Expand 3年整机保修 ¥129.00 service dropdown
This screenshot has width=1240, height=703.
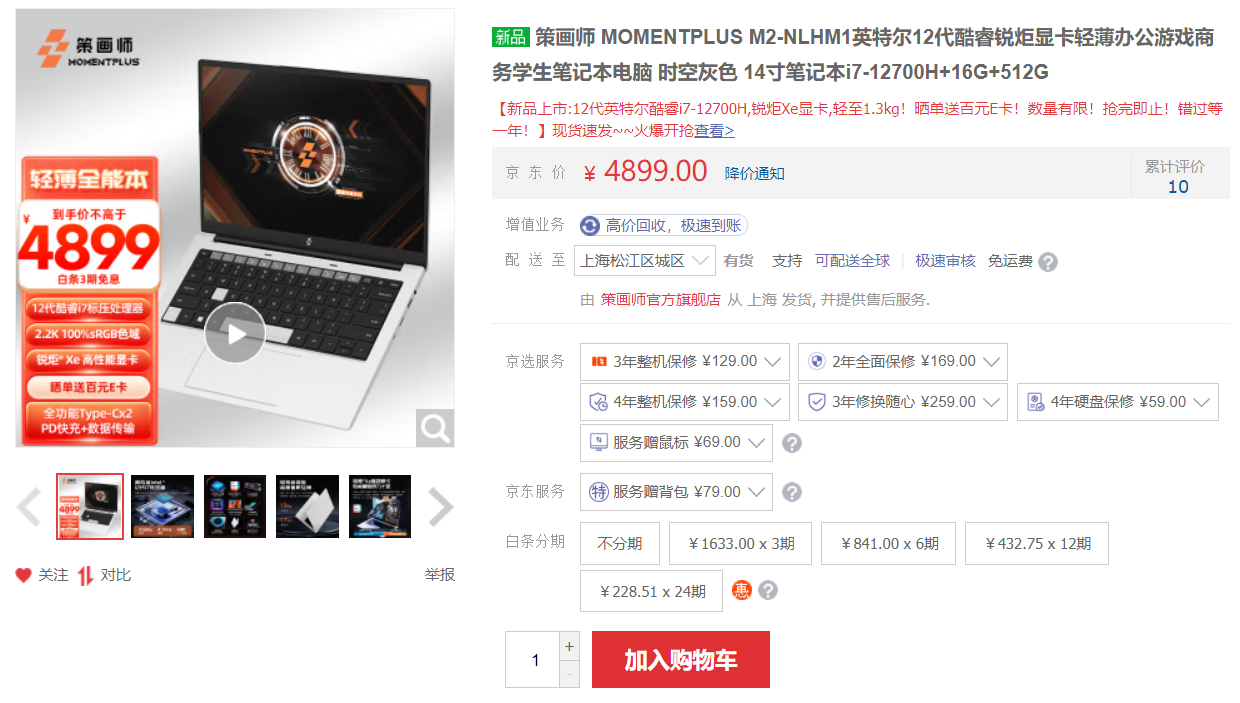[685, 362]
